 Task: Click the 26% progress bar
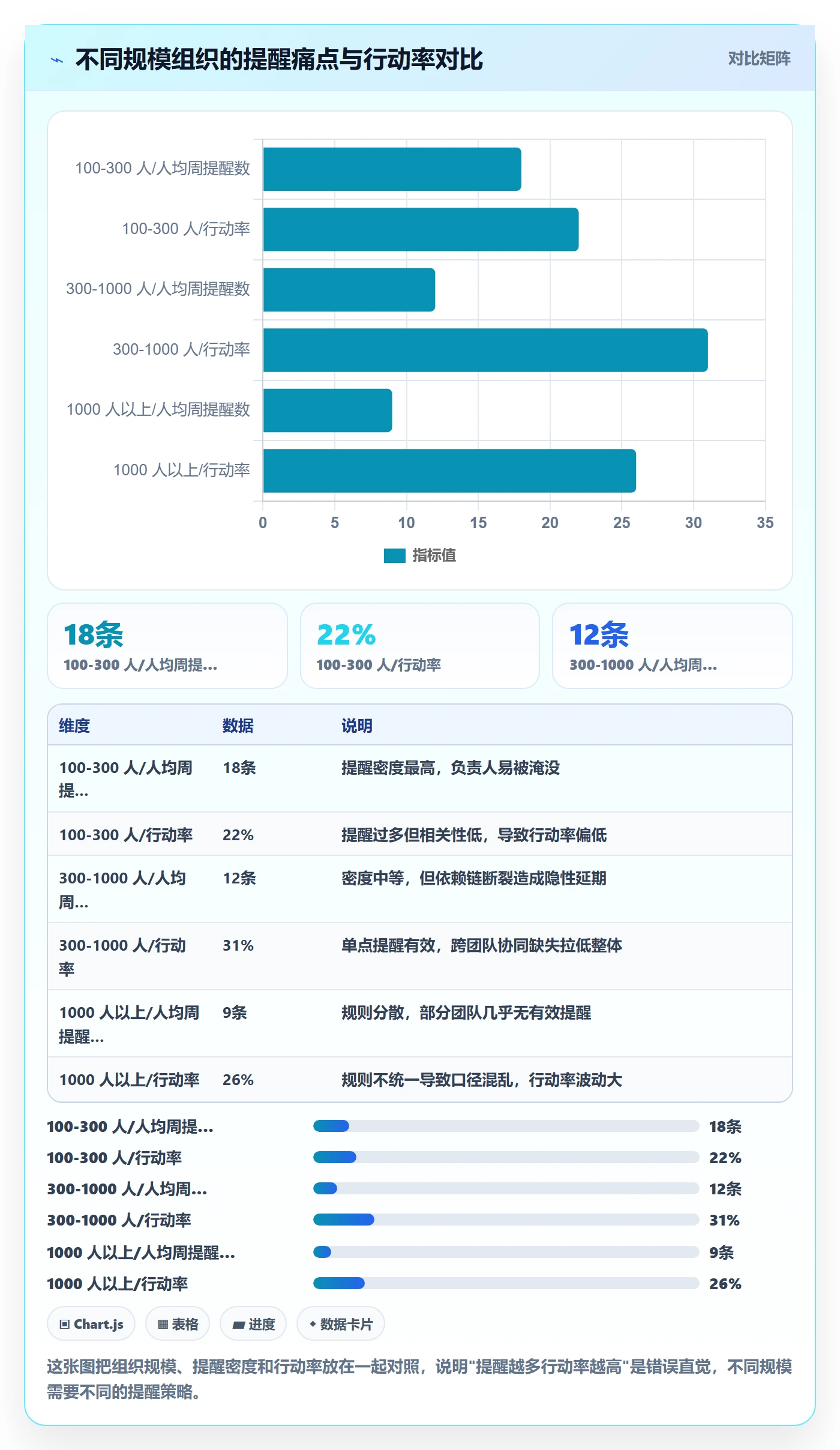(506, 1283)
